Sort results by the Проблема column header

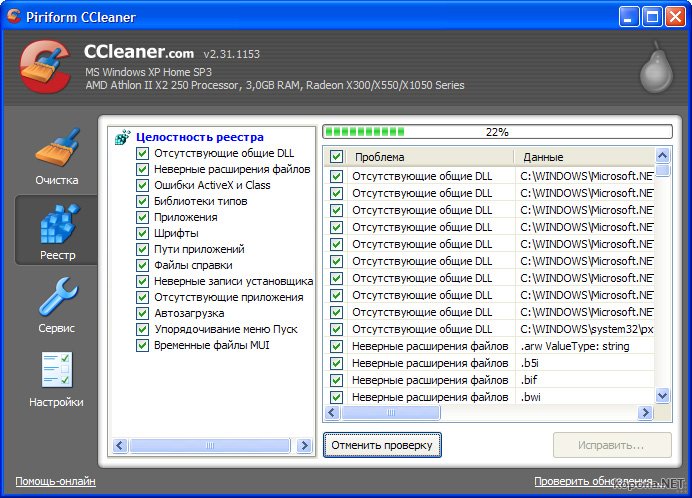430,157
